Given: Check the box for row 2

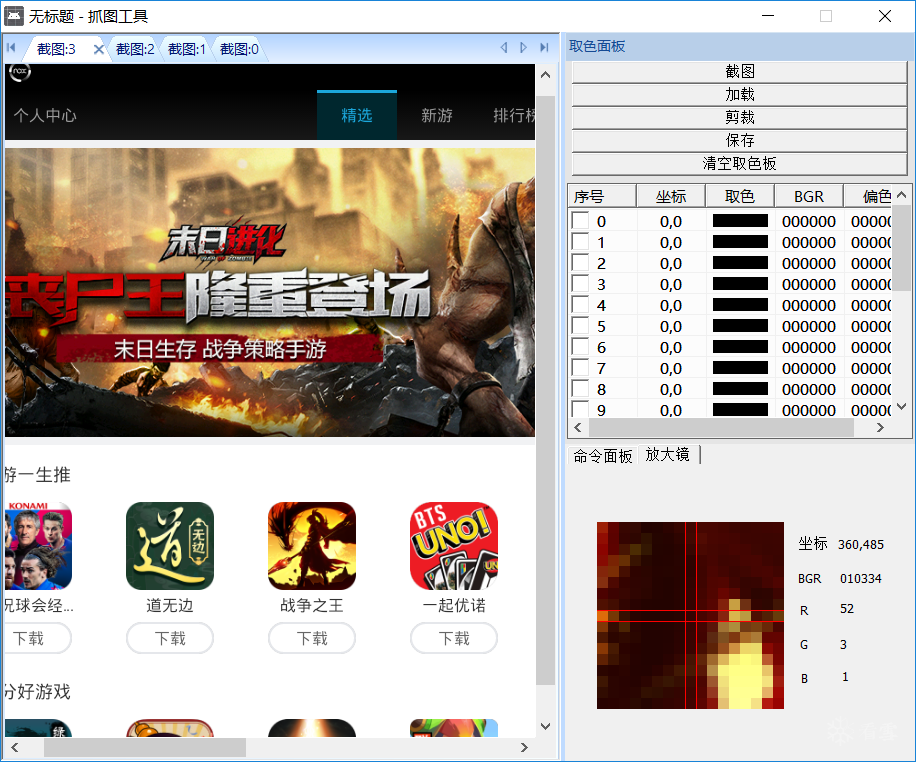Looking at the screenshot, I should (580, 263).
